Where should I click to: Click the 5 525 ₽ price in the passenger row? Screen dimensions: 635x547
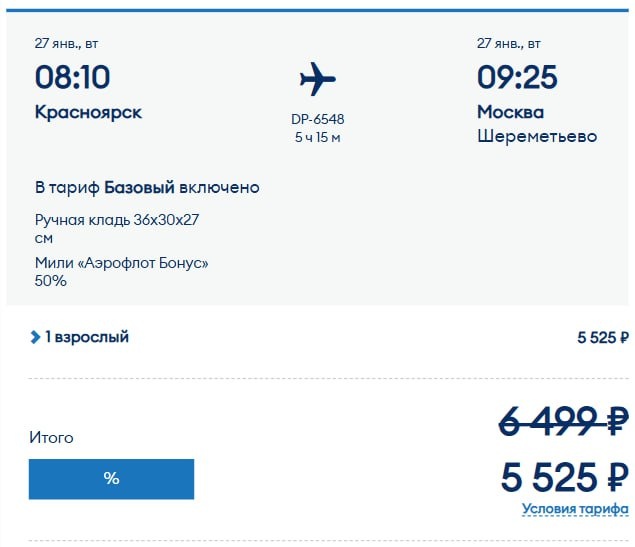click(x=602, y=337)
